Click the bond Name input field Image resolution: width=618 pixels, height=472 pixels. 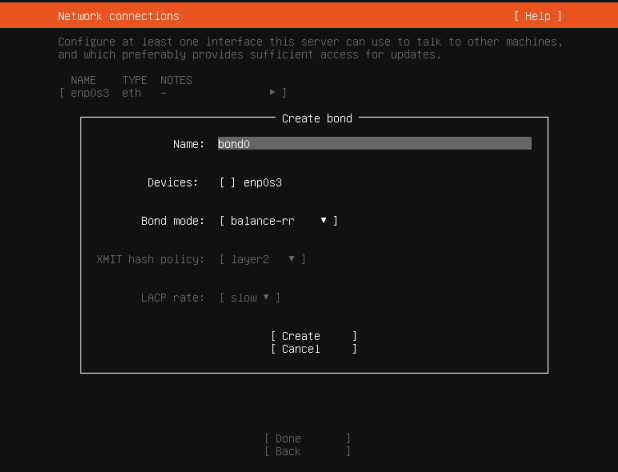point(374,143)
